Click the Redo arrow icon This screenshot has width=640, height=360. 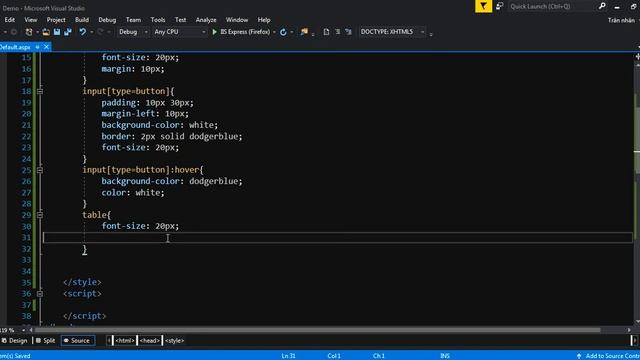pos(100,32)
